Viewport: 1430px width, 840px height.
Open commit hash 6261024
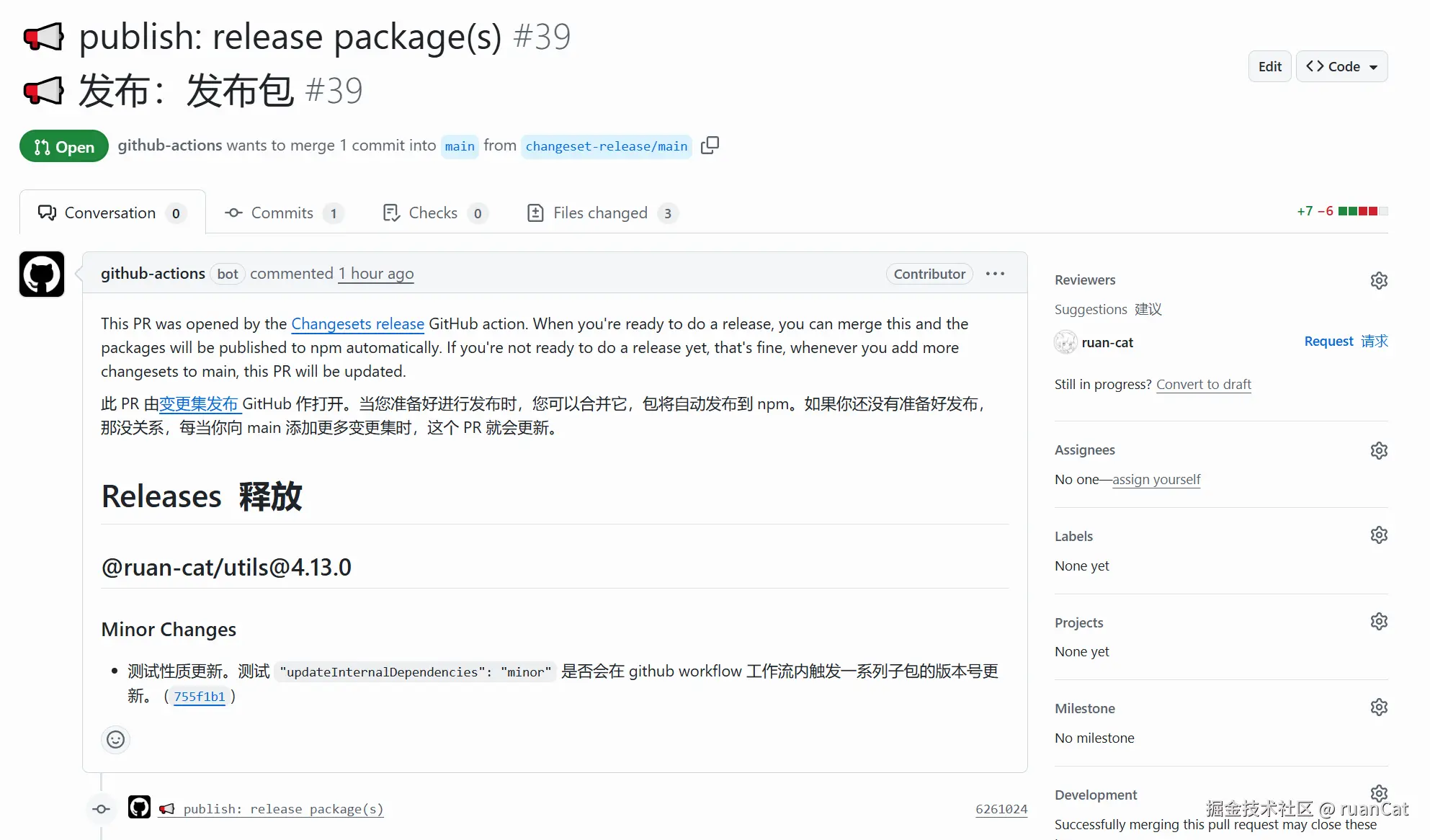coord(1001,809)
